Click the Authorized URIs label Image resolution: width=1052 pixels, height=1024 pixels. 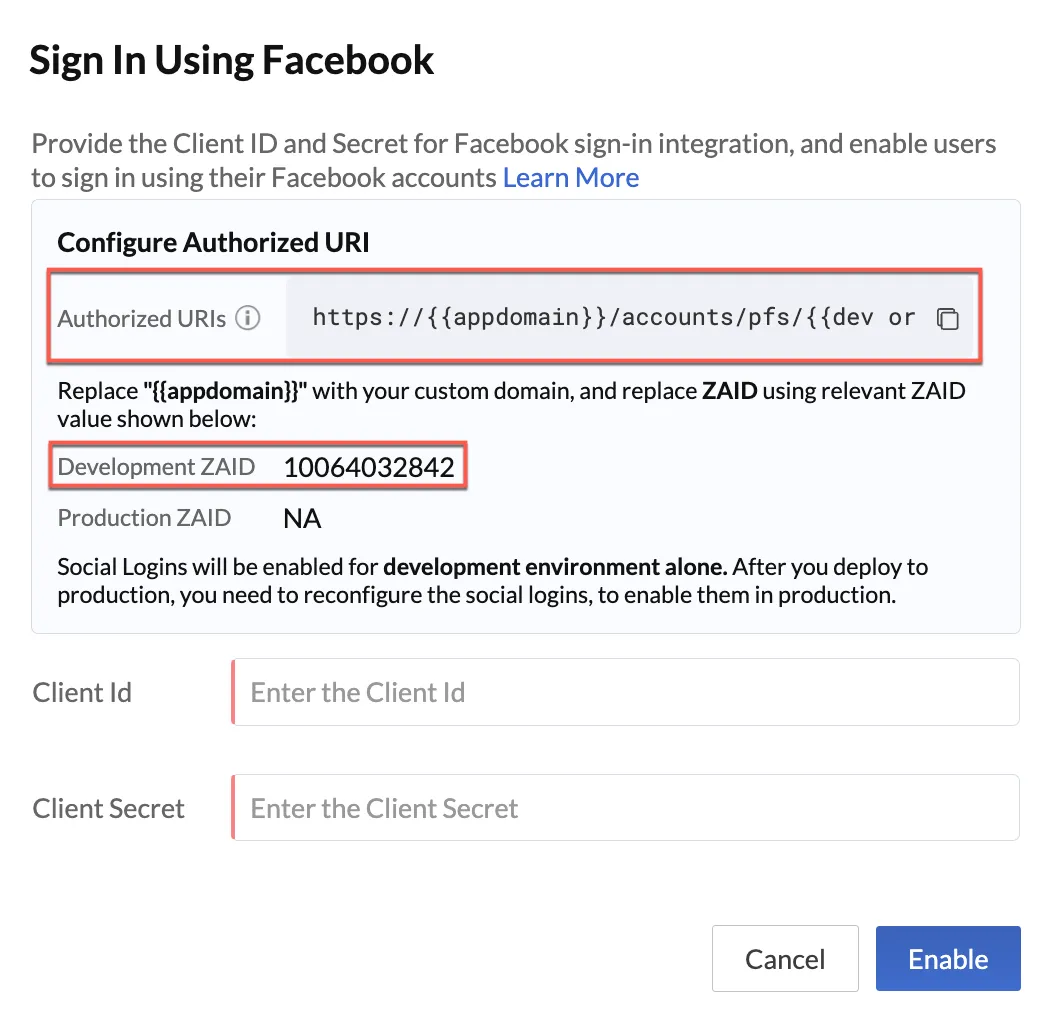tap(142, 319)
